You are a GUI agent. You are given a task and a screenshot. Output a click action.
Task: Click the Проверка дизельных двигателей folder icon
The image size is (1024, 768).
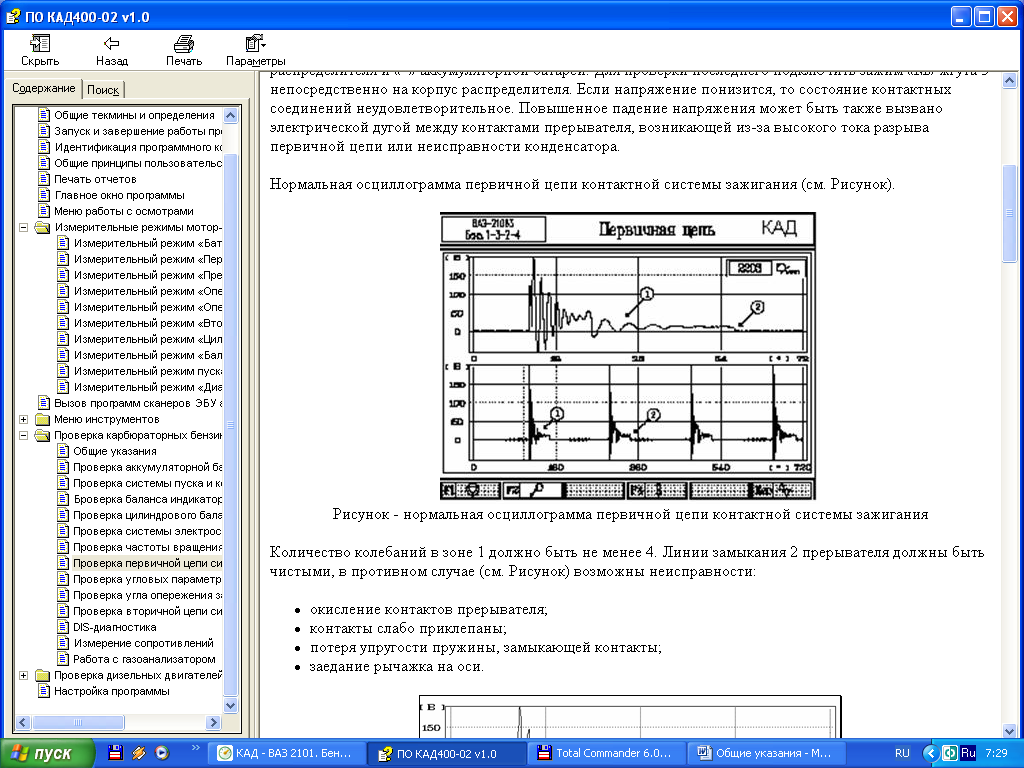tap(42, 675)
